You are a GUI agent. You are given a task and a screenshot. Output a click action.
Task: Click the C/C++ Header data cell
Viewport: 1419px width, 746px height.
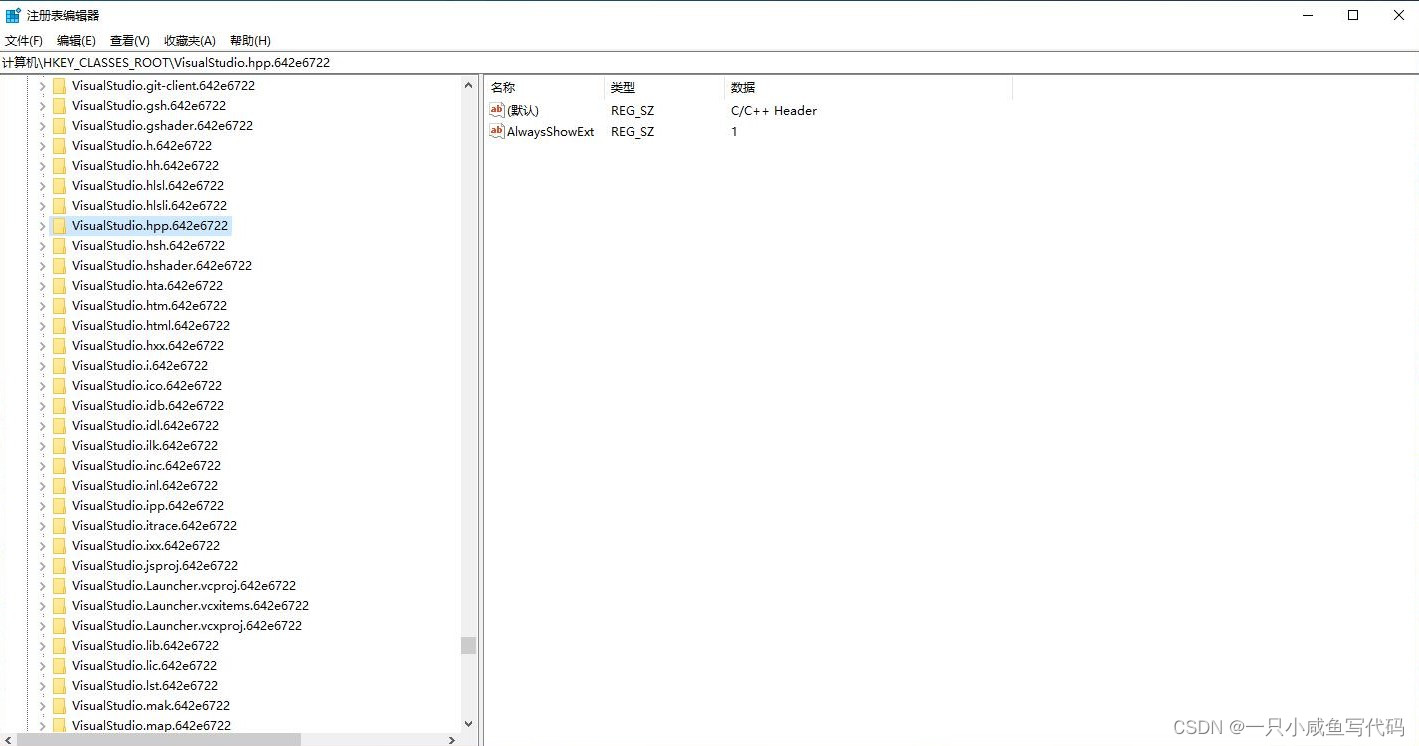[774, 111]
